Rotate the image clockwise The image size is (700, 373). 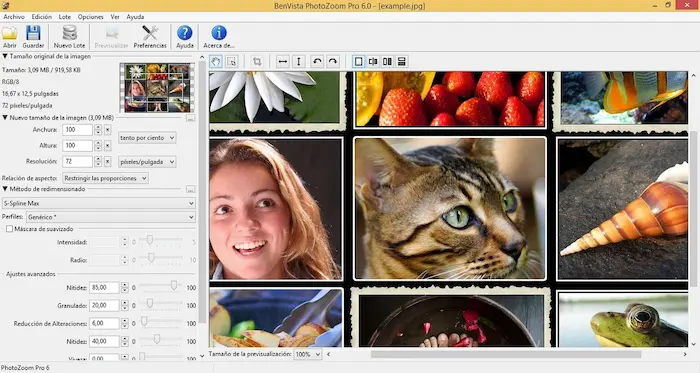pyautogui.click(x=333, y=62)
